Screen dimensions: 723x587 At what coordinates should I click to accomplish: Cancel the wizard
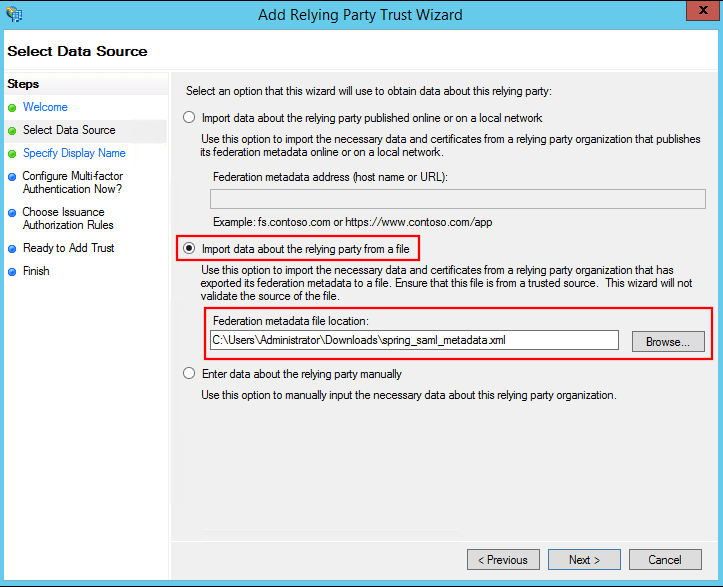click(x=665, y=559)
